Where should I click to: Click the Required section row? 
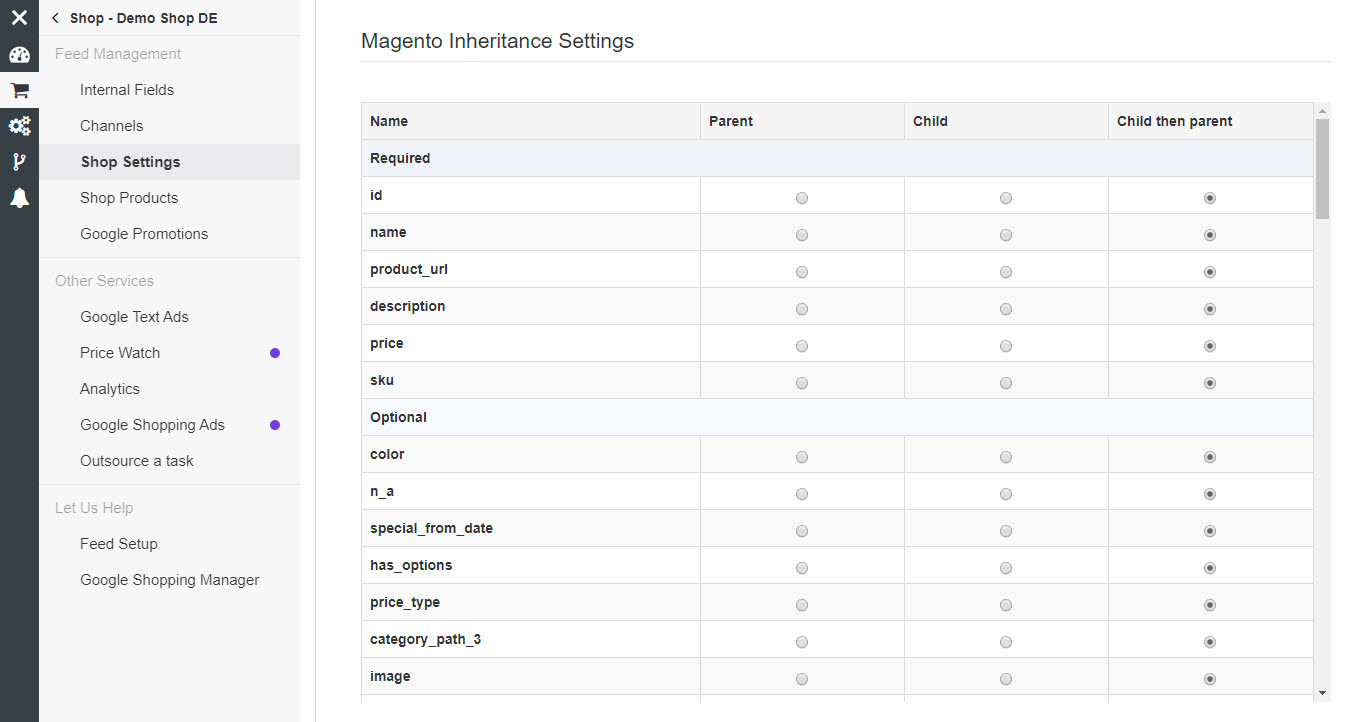(x=837, y=158)
